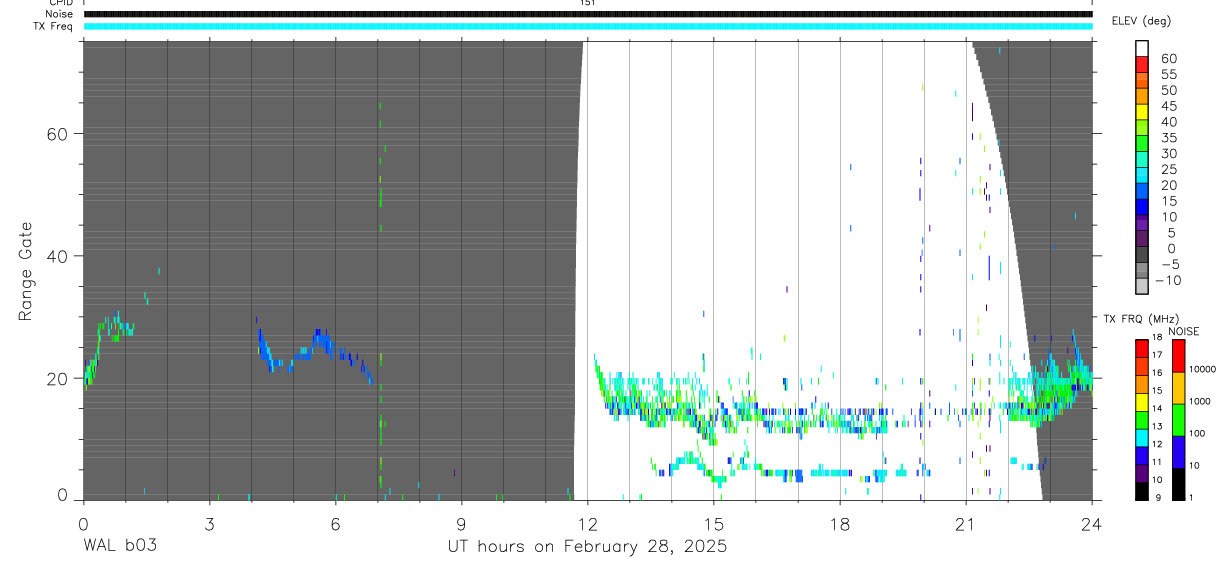Click the black Noise strip at top
The image size is (1228, 567).
coord(588,14)
